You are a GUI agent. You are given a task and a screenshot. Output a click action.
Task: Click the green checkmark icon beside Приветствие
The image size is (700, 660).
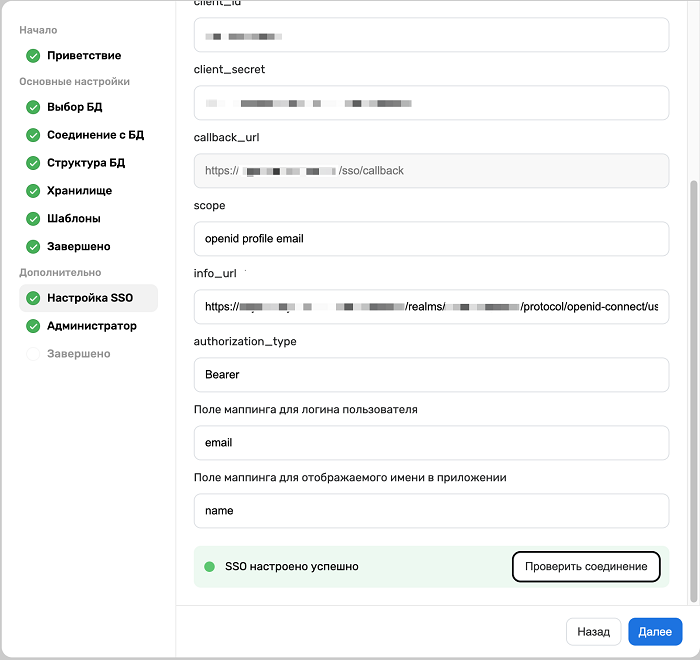[x=34, y=56]
